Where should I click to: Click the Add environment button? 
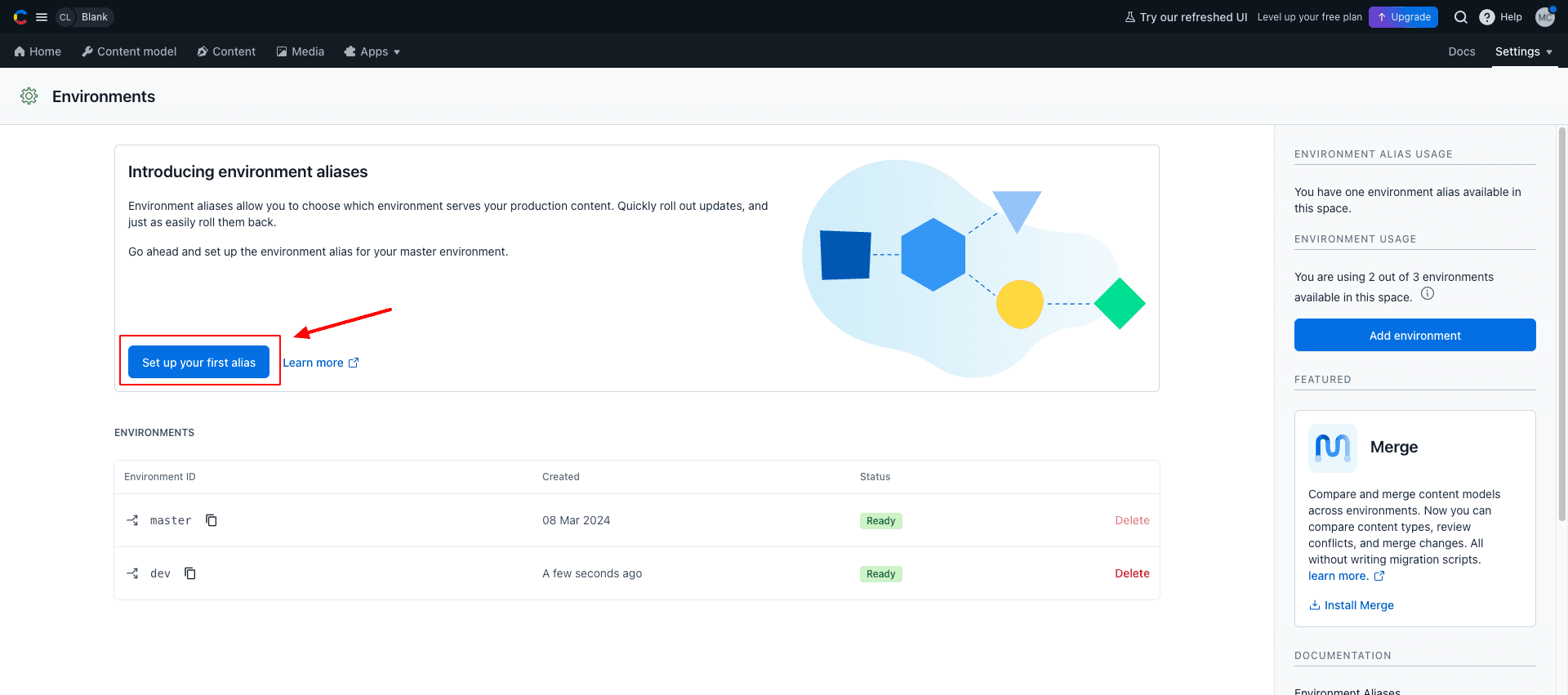pyautogui.click(x=1414, y=336)
